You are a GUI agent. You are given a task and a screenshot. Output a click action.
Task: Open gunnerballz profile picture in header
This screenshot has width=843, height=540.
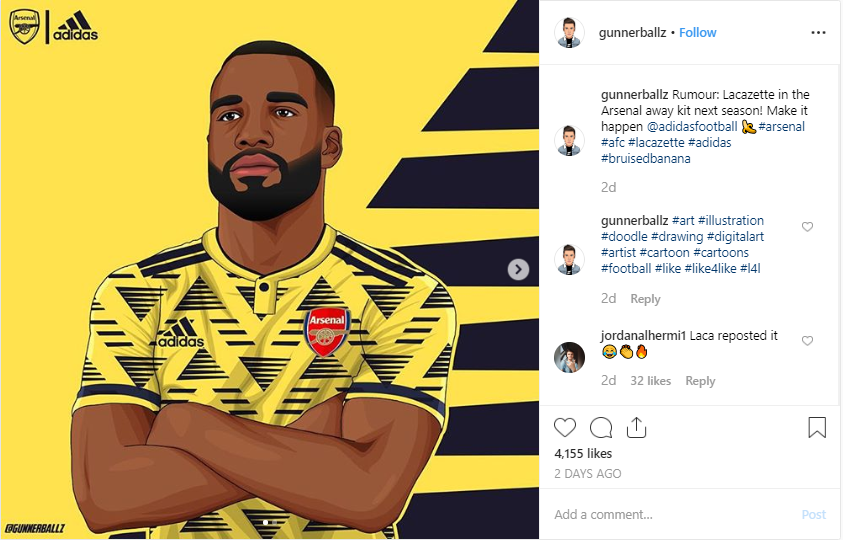click(x=569, y=33)
